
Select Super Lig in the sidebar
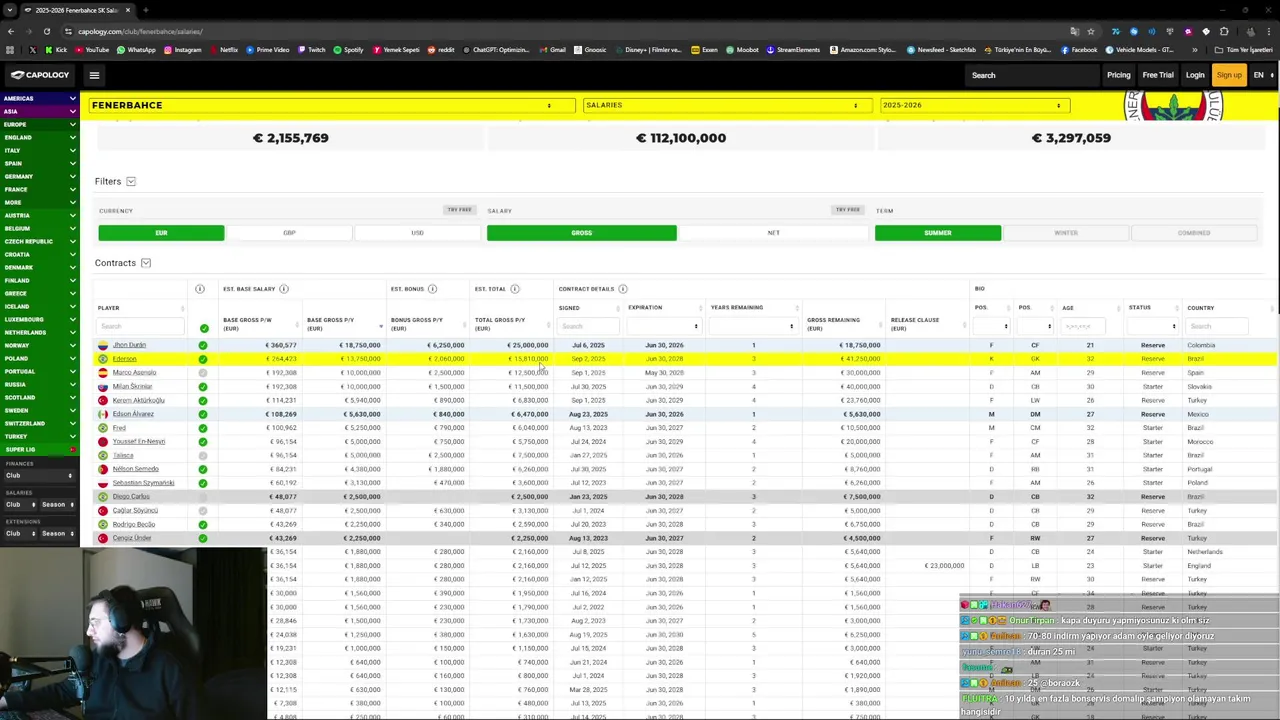(x=39, y=449)
